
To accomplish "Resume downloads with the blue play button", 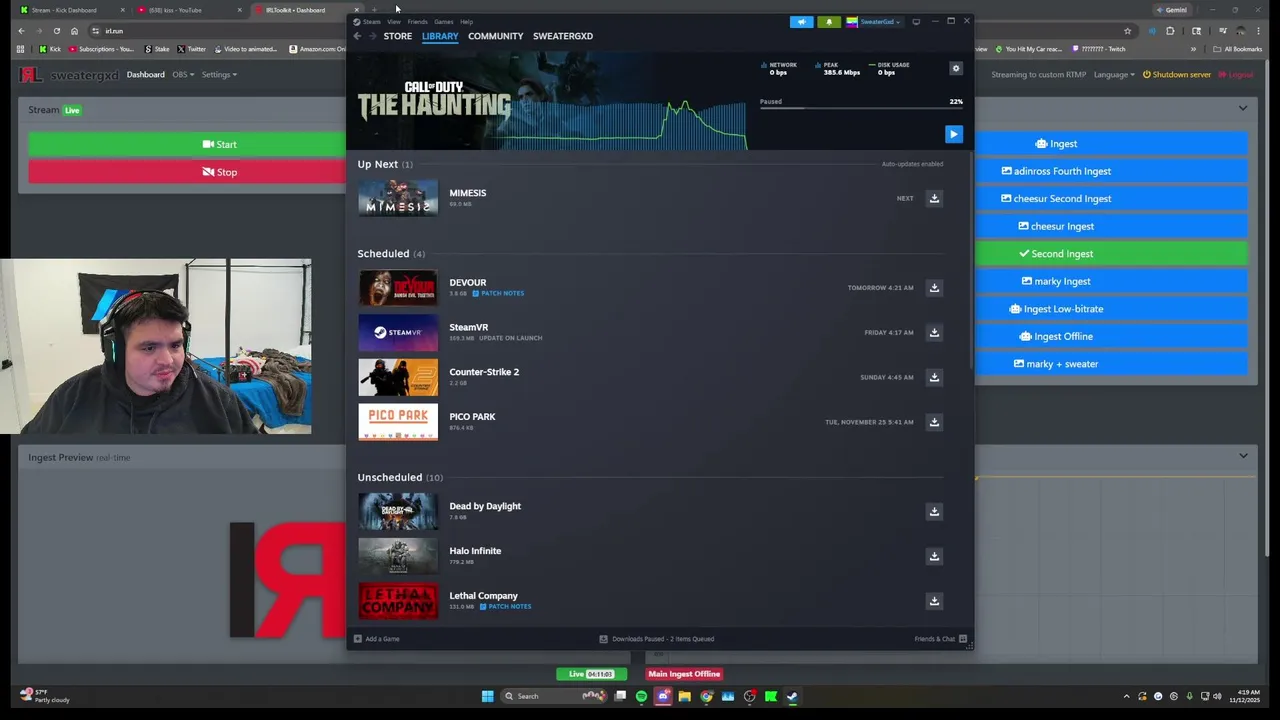I will (953, 134).
